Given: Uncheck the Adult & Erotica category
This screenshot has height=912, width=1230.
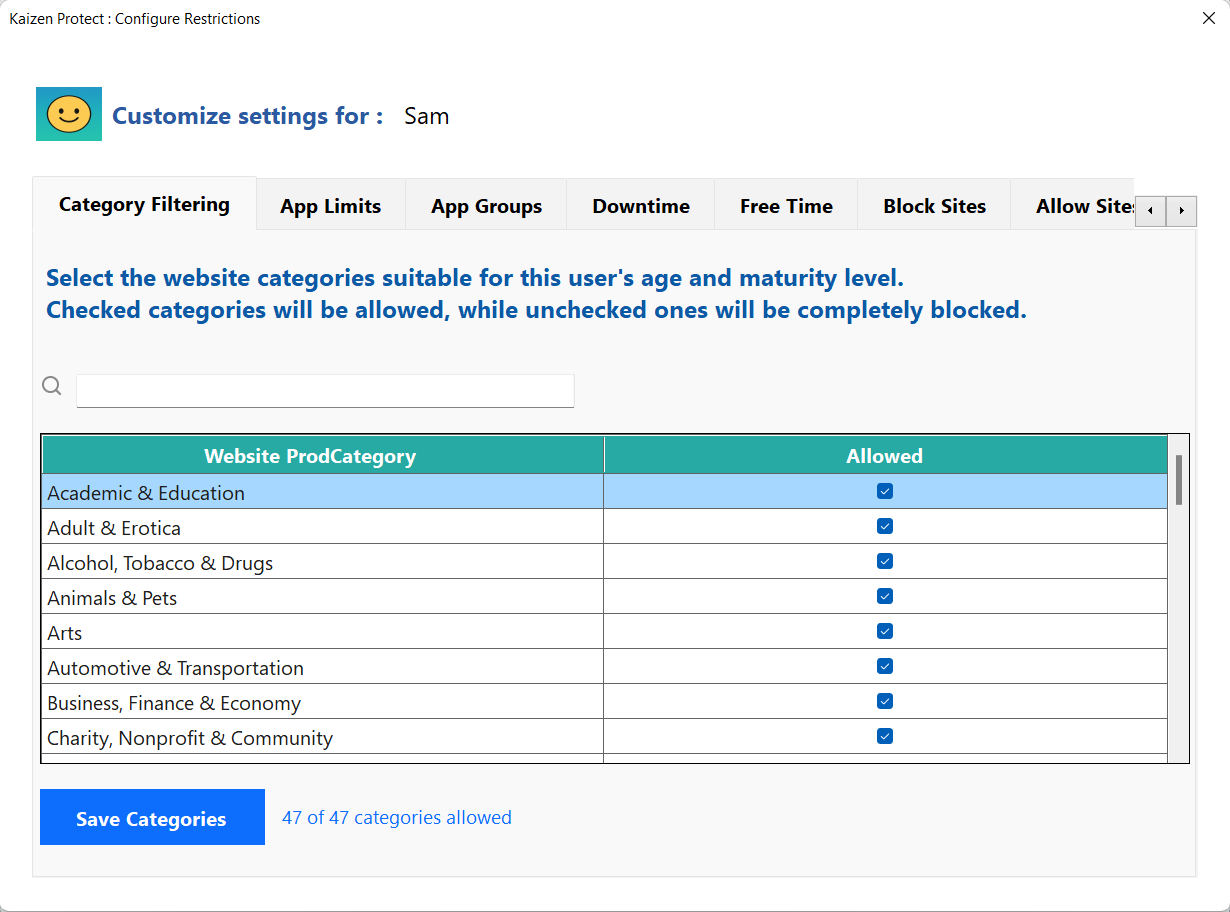Looking at the screenshot, I should (884, 526).
